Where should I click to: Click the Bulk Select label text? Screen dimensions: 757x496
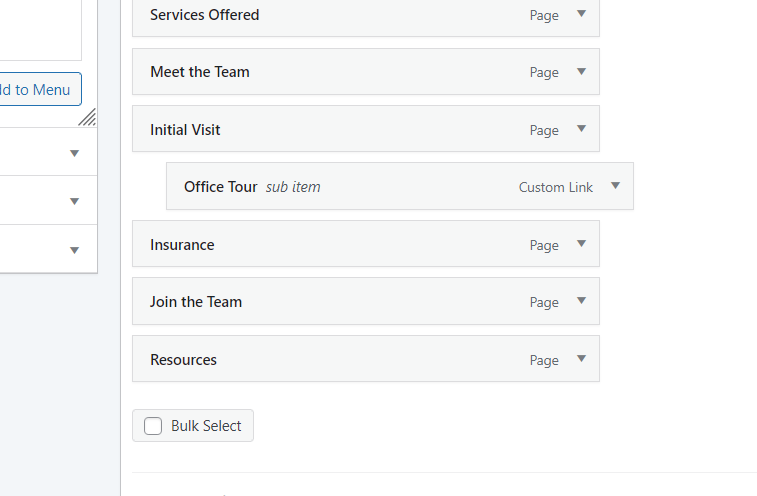coord(206,426)
